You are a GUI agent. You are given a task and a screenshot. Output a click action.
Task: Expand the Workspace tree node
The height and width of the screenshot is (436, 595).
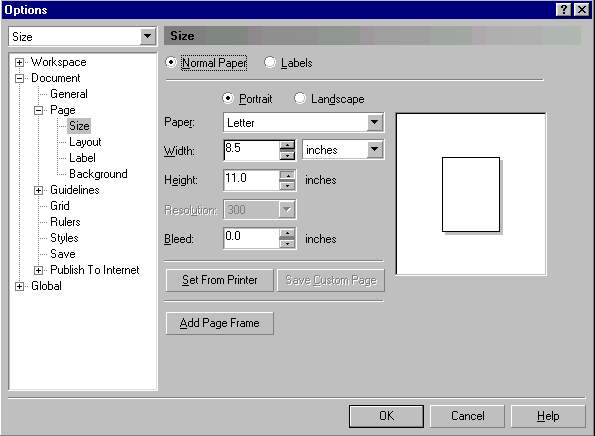click(19, 62)
